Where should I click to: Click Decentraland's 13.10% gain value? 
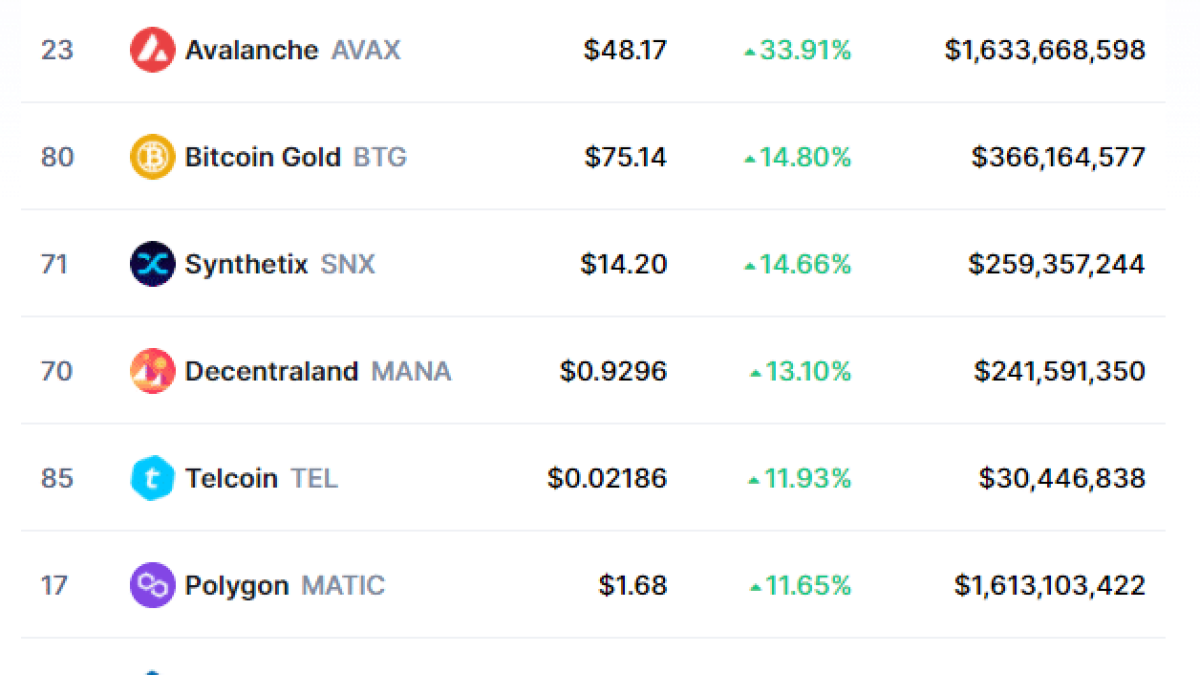click(808, 371)
